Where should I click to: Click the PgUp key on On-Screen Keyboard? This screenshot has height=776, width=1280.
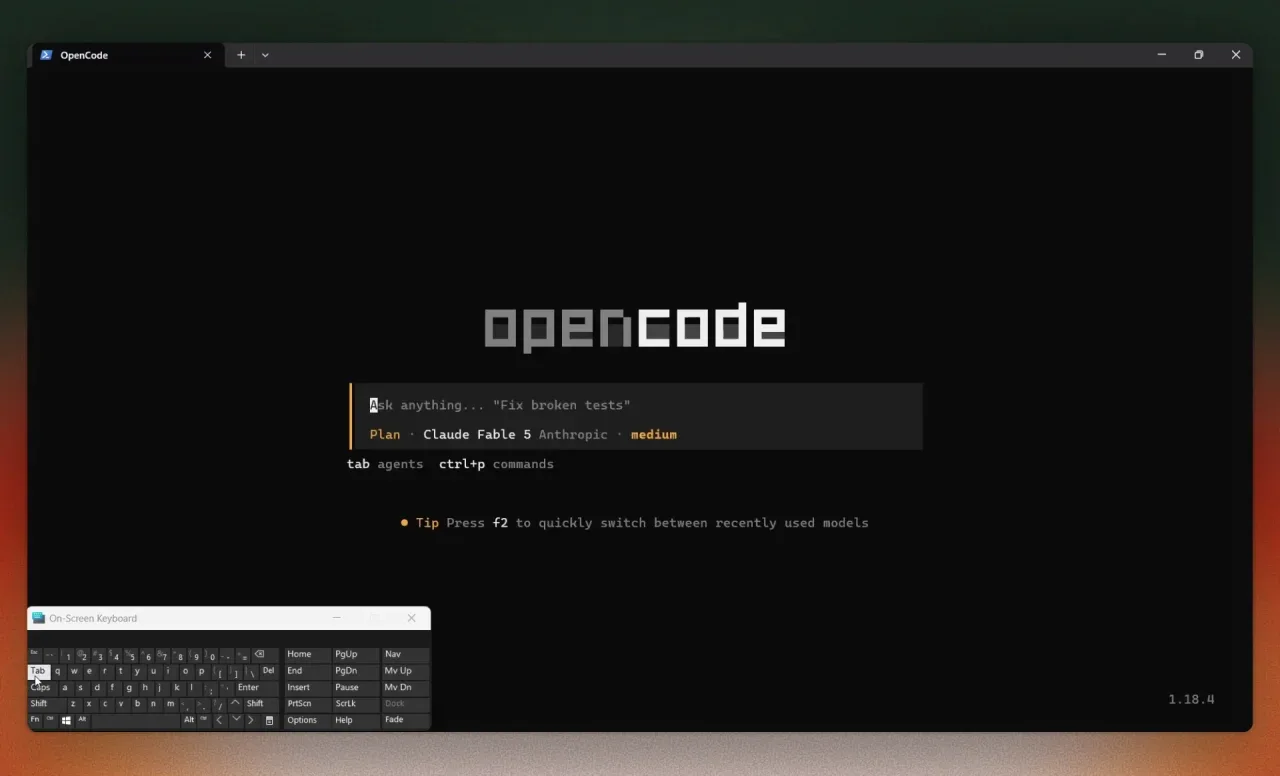click(x=355, y=655)
